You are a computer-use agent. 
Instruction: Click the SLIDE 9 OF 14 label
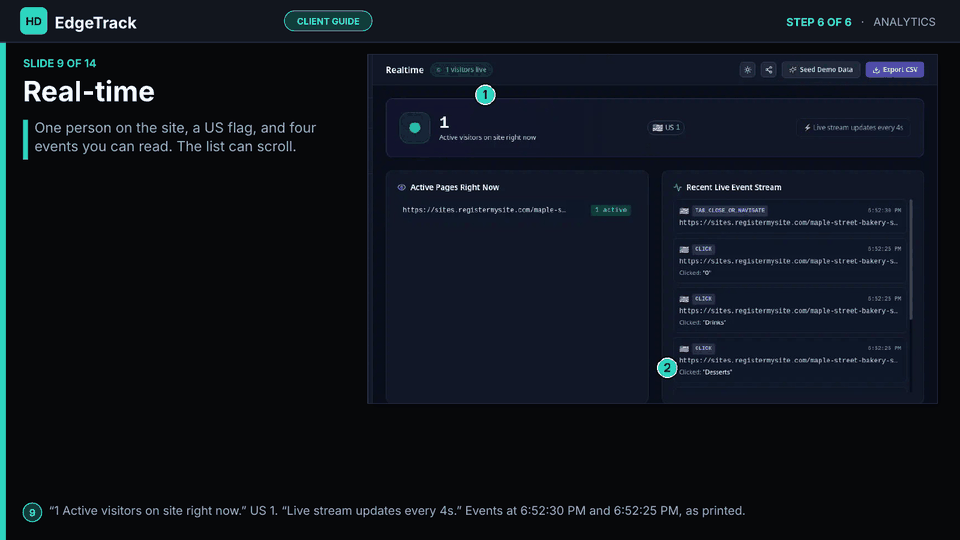59,64
